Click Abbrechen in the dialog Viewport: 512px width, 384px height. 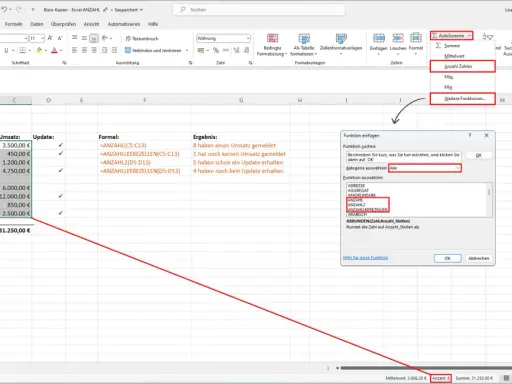pyautogui.click(x=478, y=258)
